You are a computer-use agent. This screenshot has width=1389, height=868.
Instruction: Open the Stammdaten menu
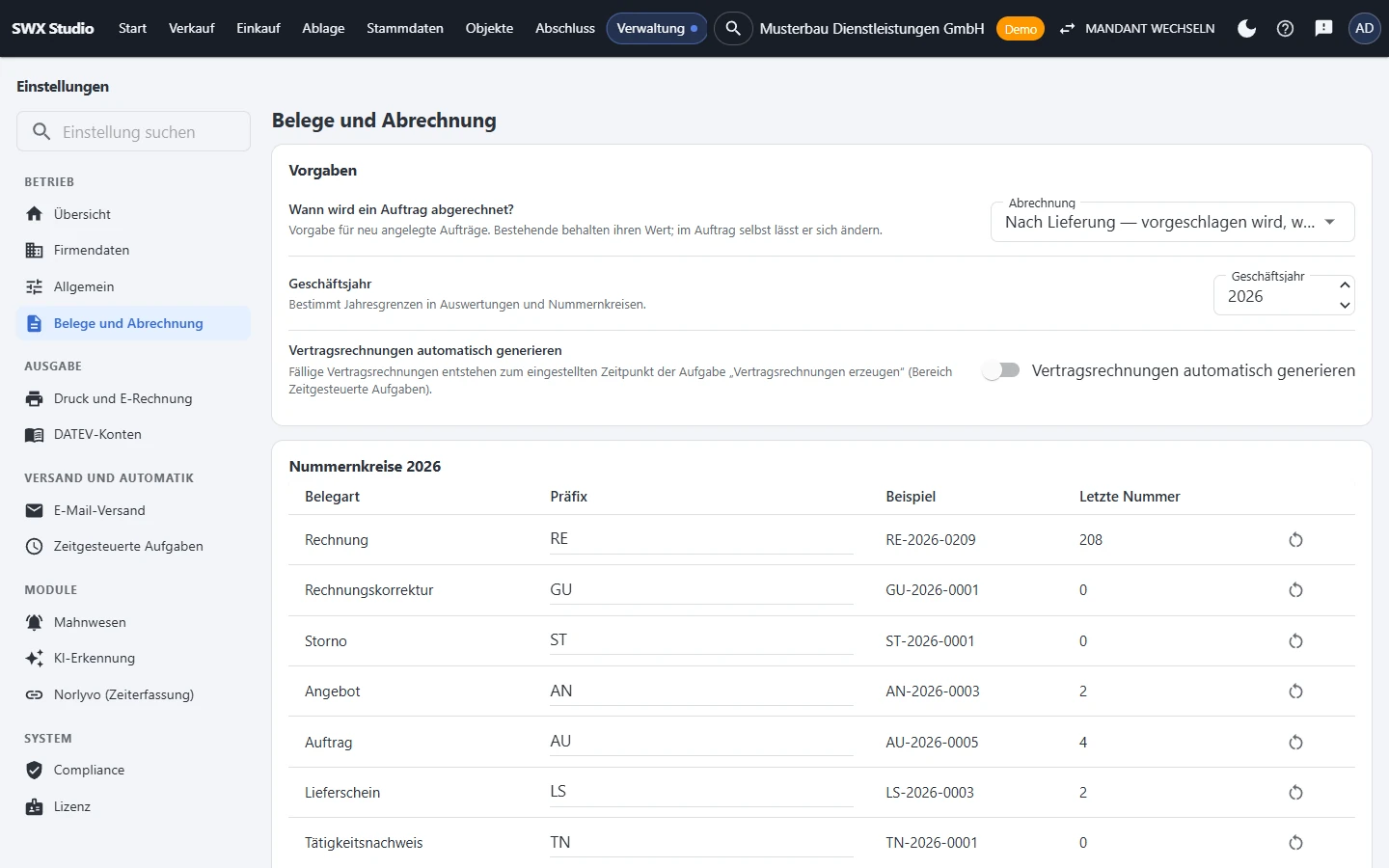[x=405, y=29]
